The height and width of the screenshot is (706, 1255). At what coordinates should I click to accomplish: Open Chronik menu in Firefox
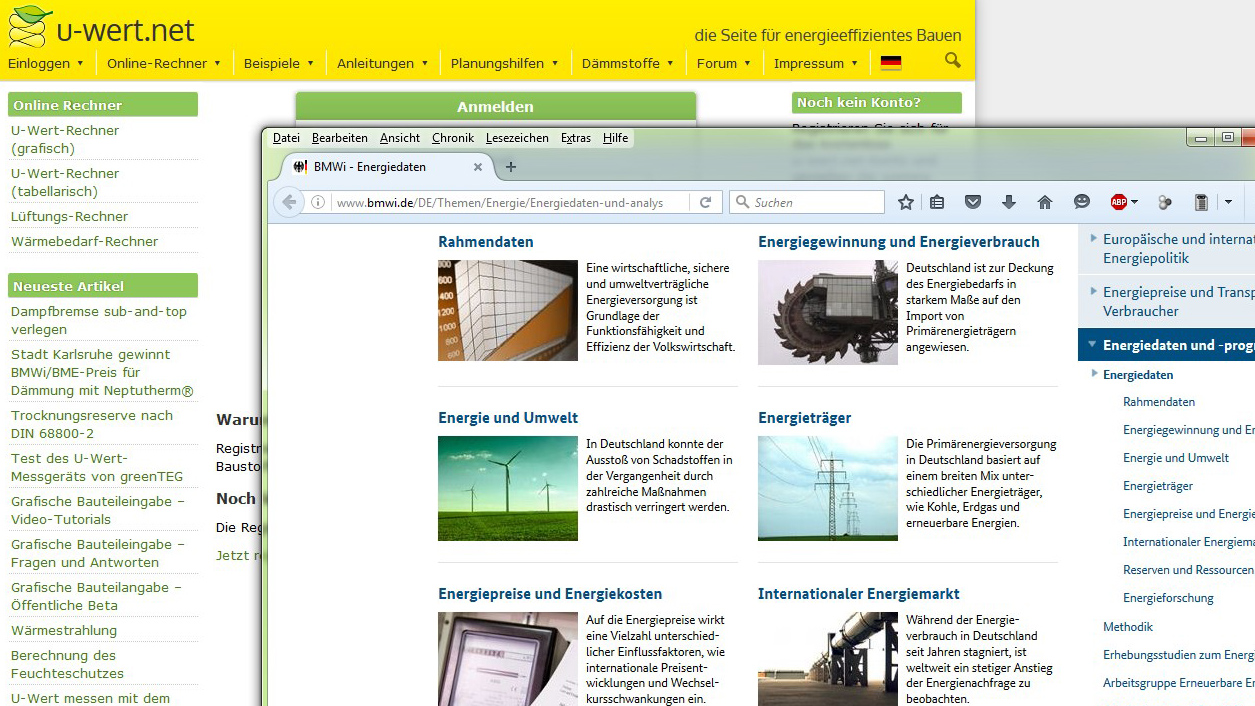(x=453, y=138)
